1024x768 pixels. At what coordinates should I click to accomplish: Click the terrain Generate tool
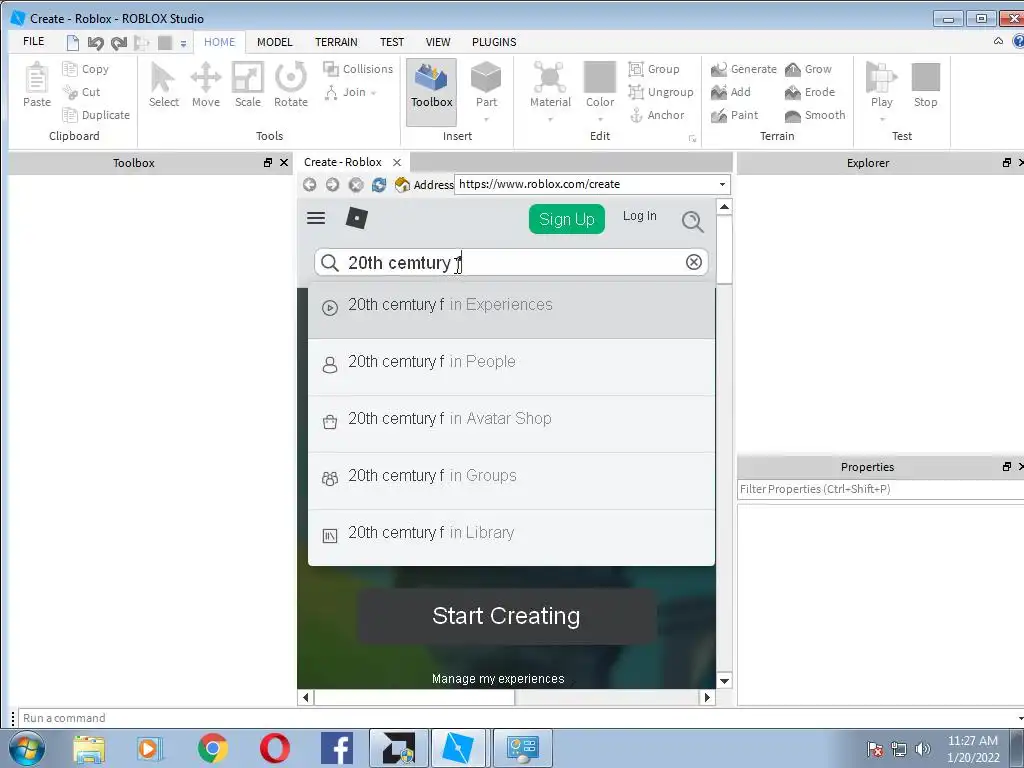tap(743, 69)
